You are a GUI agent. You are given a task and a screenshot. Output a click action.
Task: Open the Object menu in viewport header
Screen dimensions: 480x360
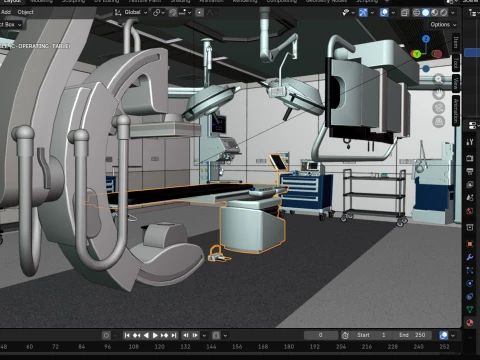click(25, 12)
